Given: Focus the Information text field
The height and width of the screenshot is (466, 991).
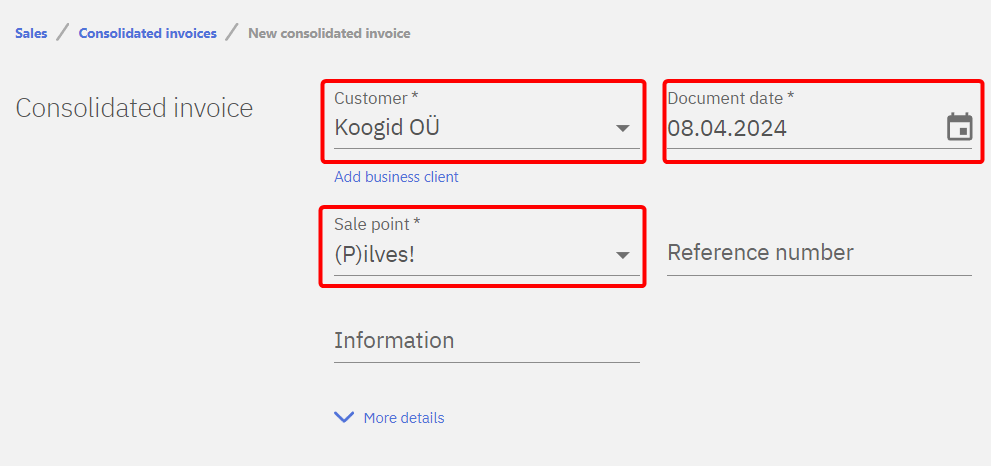Looking at the screenshot, I should 486,341.
